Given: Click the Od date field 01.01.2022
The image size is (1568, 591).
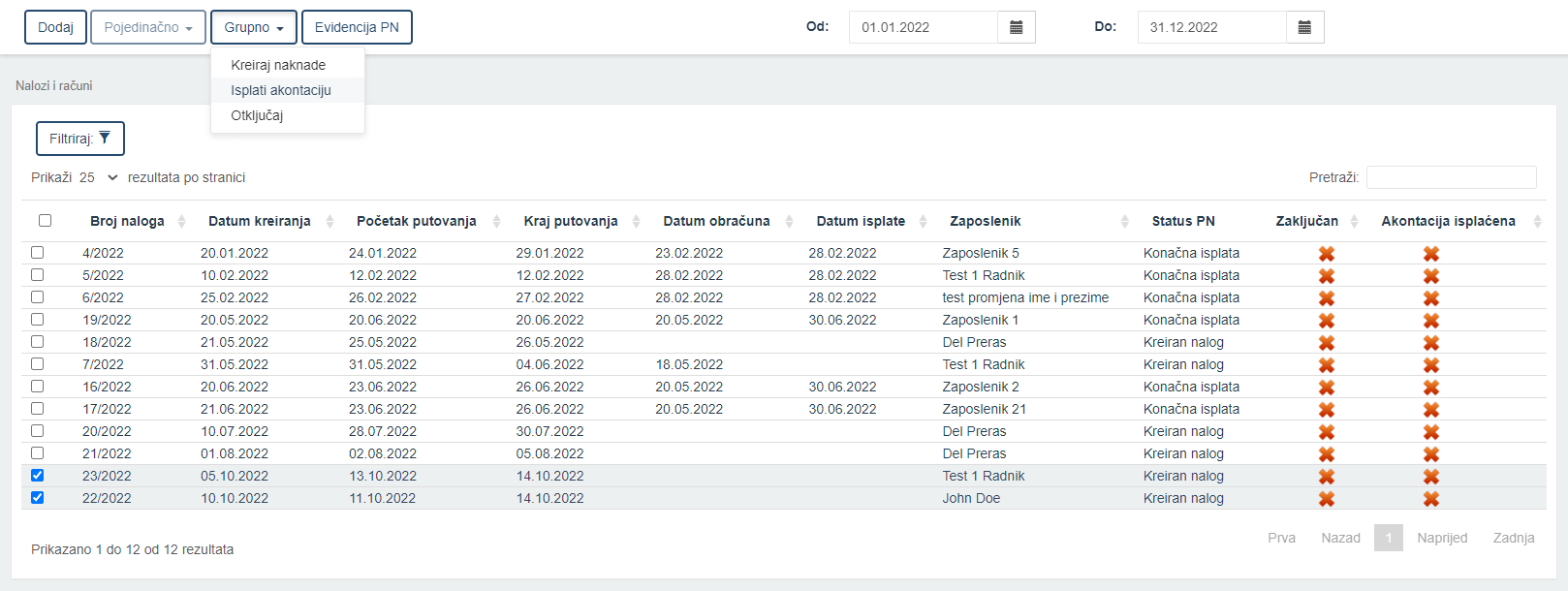Looking at the screenshot, I should (x=923, y=27).
